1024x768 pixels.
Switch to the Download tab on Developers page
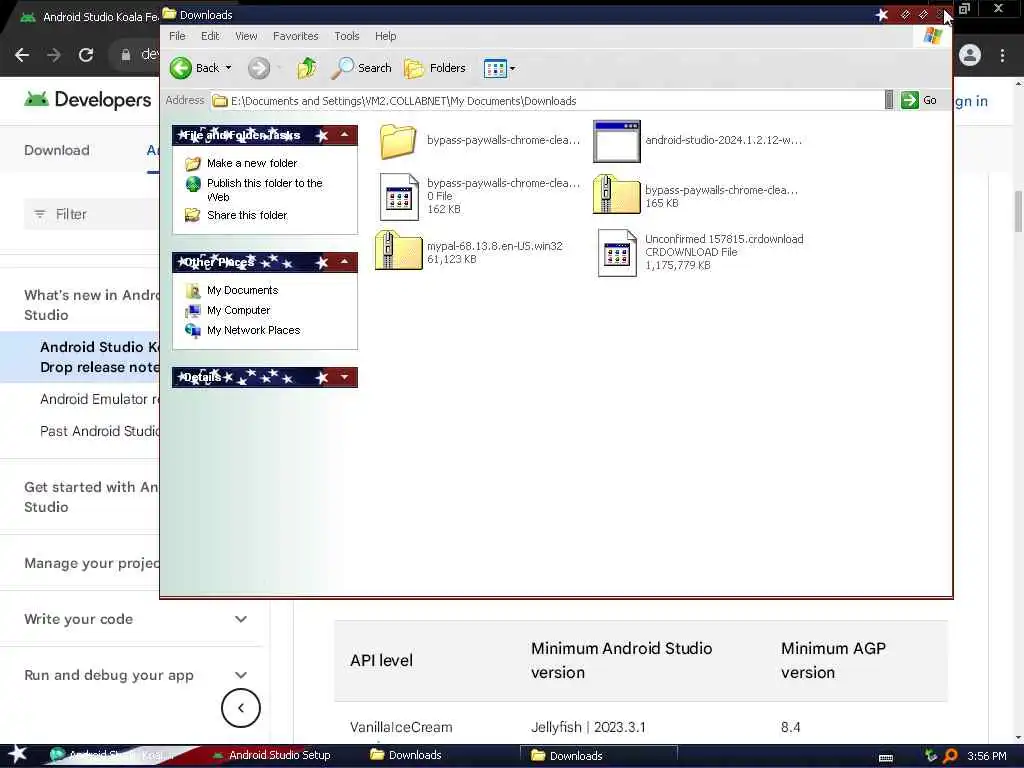(x=57, y=150)
